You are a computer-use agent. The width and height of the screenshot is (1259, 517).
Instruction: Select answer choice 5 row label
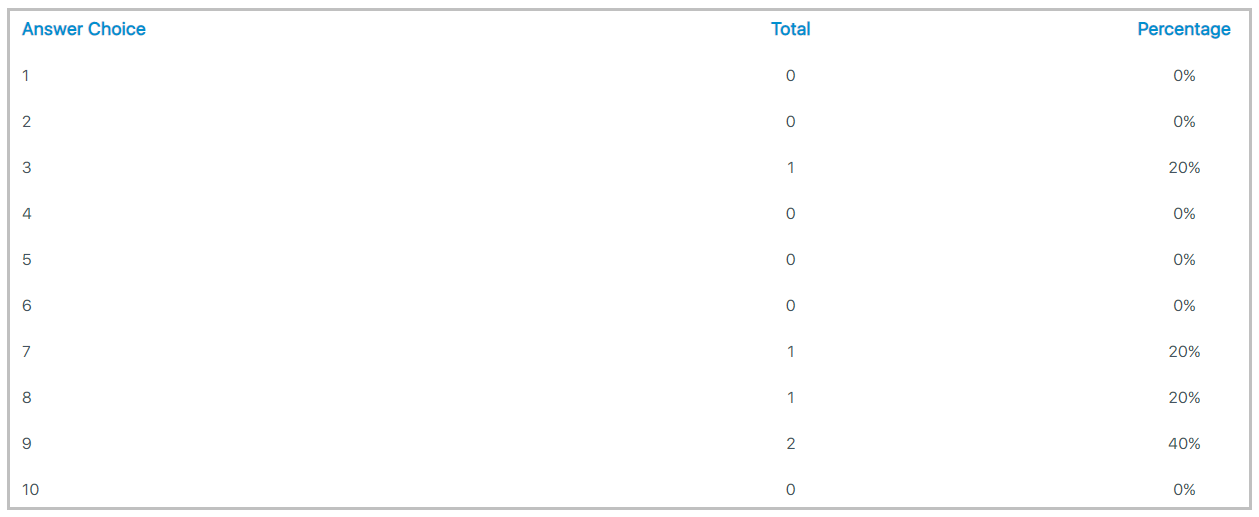pos(27,259)
